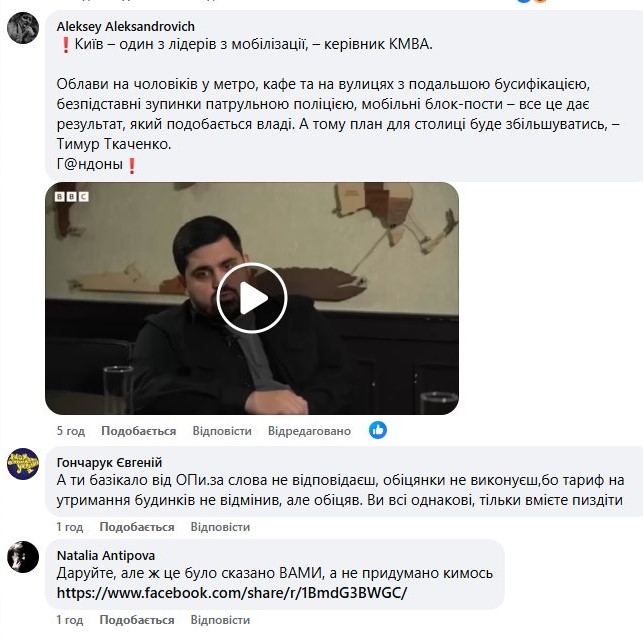The image size is (643, 639).
Task: Click the '5 год' timestamp on Aleksey's comment
Action: point(70,431)
